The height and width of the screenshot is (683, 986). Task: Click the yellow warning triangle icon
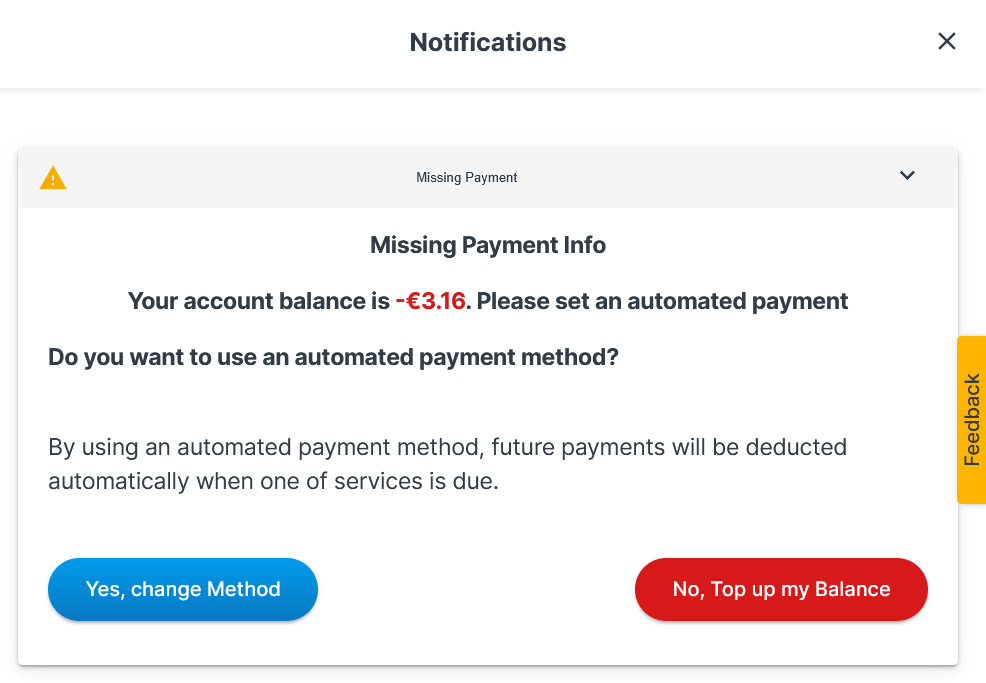(53, 178)
